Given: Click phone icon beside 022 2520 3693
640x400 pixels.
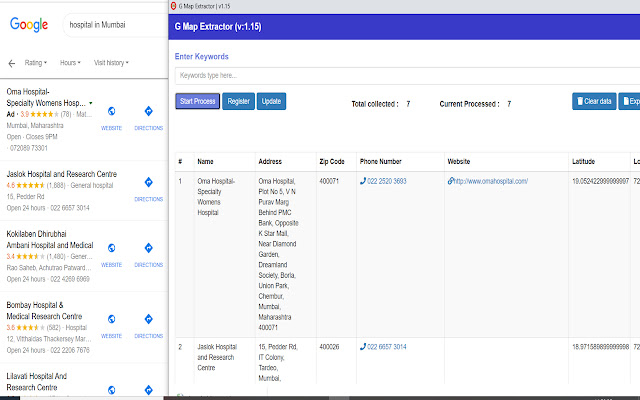Looking at the screenshot, I should [363, 181].
